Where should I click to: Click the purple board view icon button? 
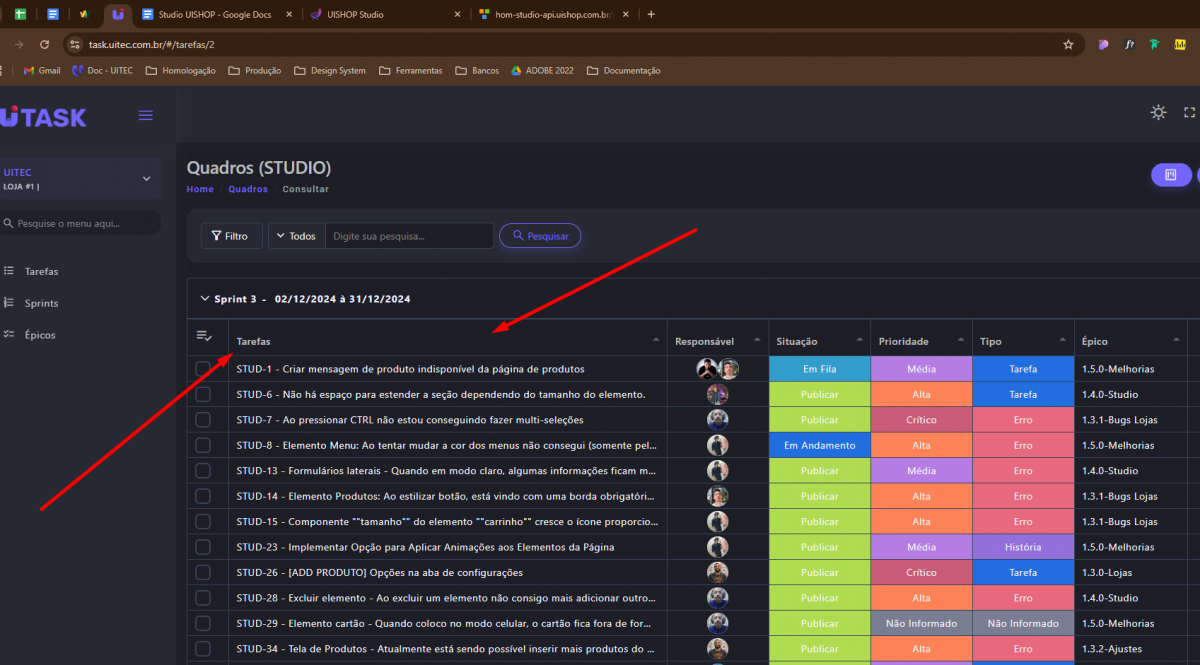coord(1170,175)
